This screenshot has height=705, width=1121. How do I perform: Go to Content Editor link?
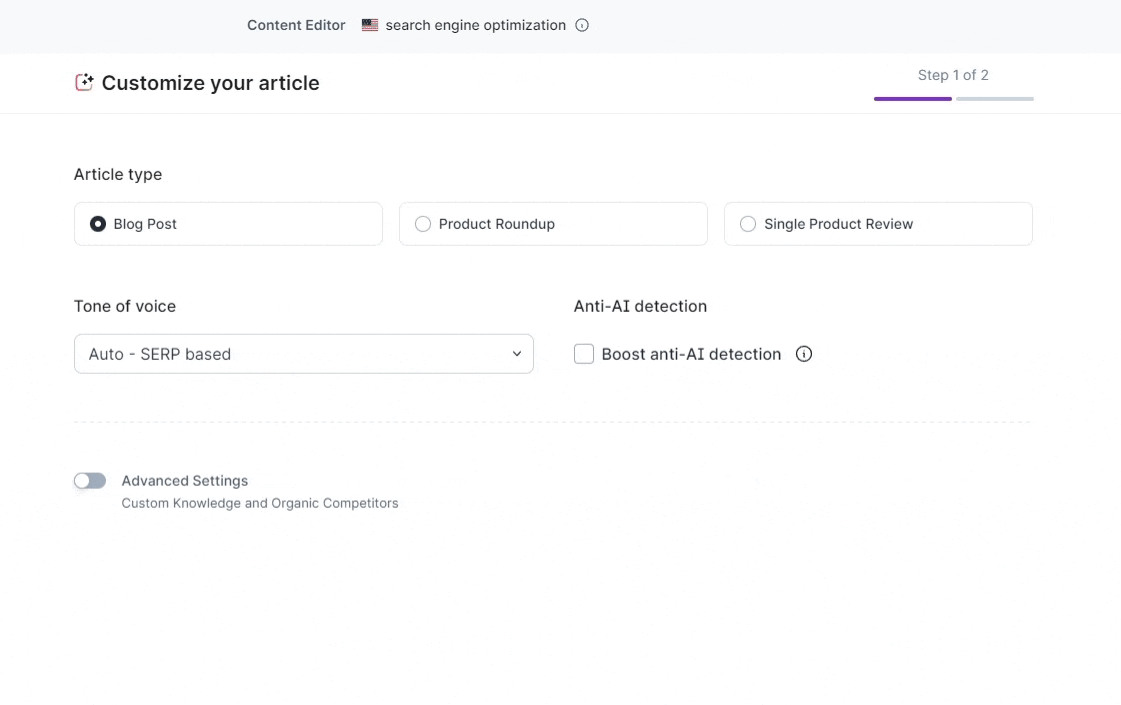pos(296,26)
